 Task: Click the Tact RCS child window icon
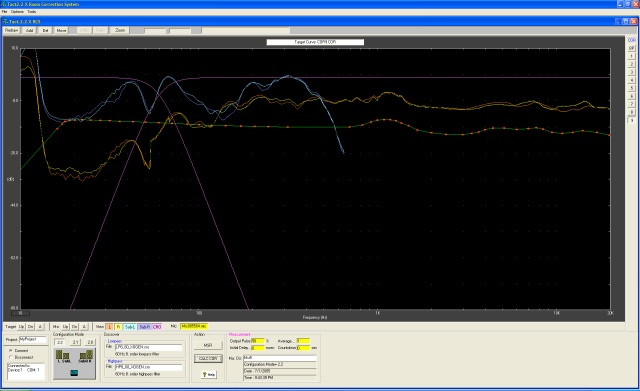[x=5, y=21]
